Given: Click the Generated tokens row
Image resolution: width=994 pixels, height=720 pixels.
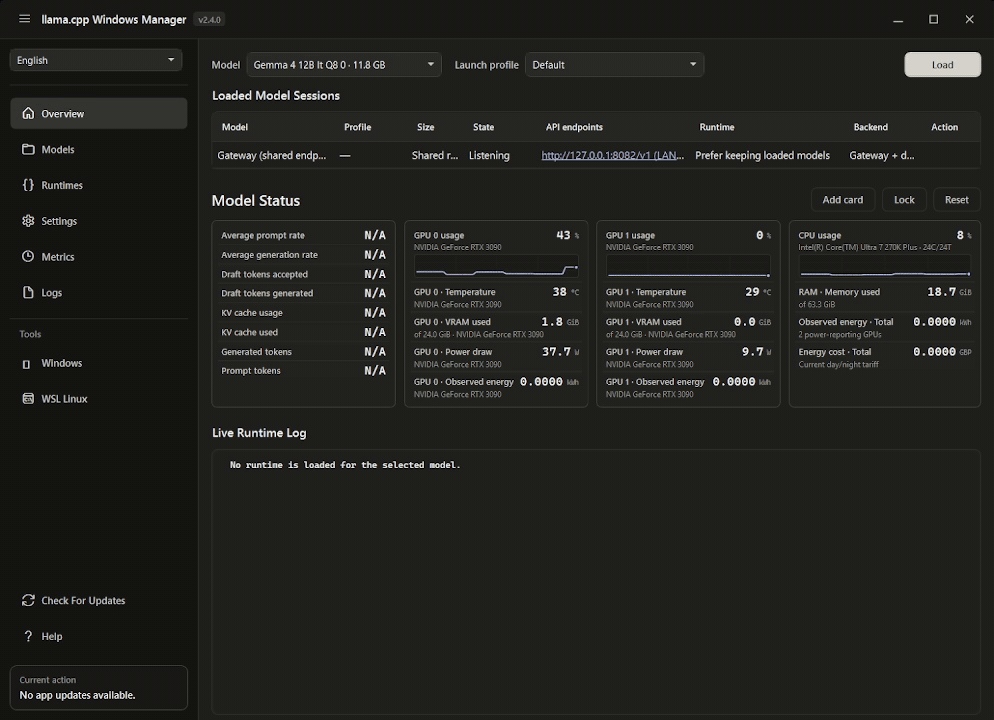Looking at the screenshot, I should pyautogui.click(x=303, y=352).
